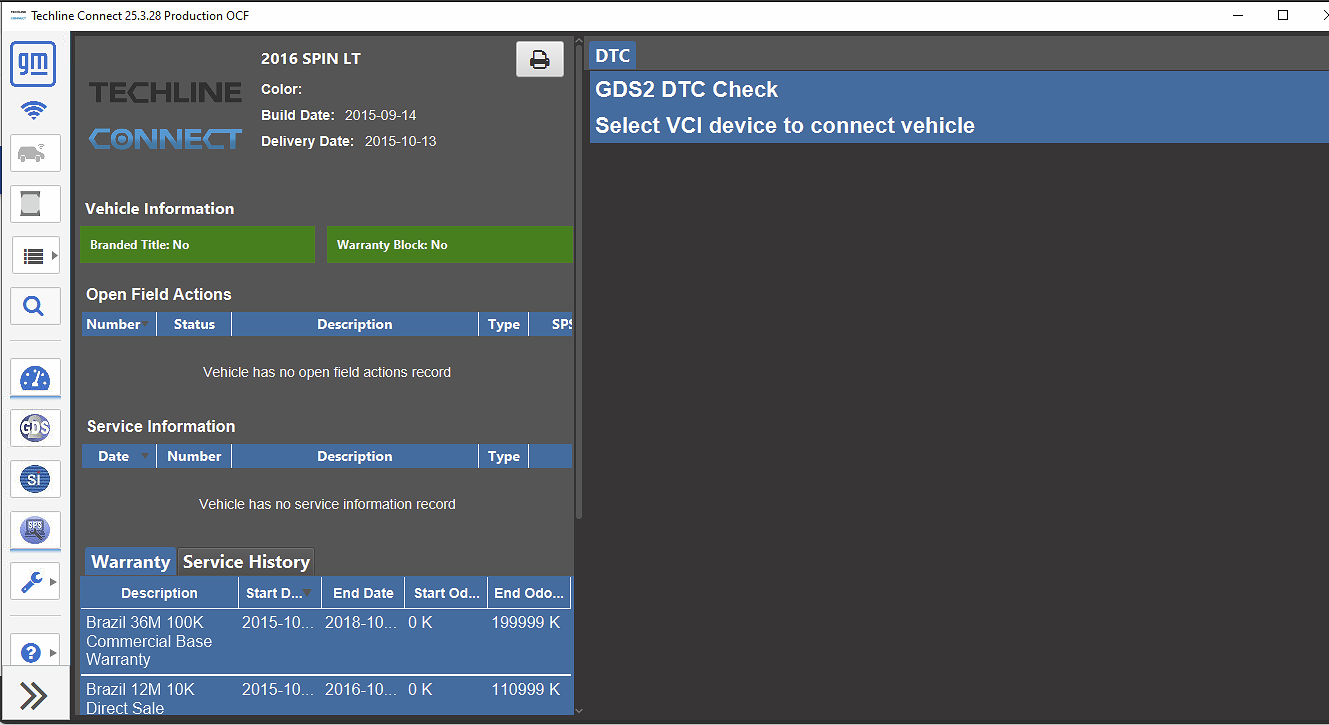Viewport: 1329px width, 725px height.
Task: Select Brazil 36M 100K Commercial Base Warranty row
Action: [327, 642]
